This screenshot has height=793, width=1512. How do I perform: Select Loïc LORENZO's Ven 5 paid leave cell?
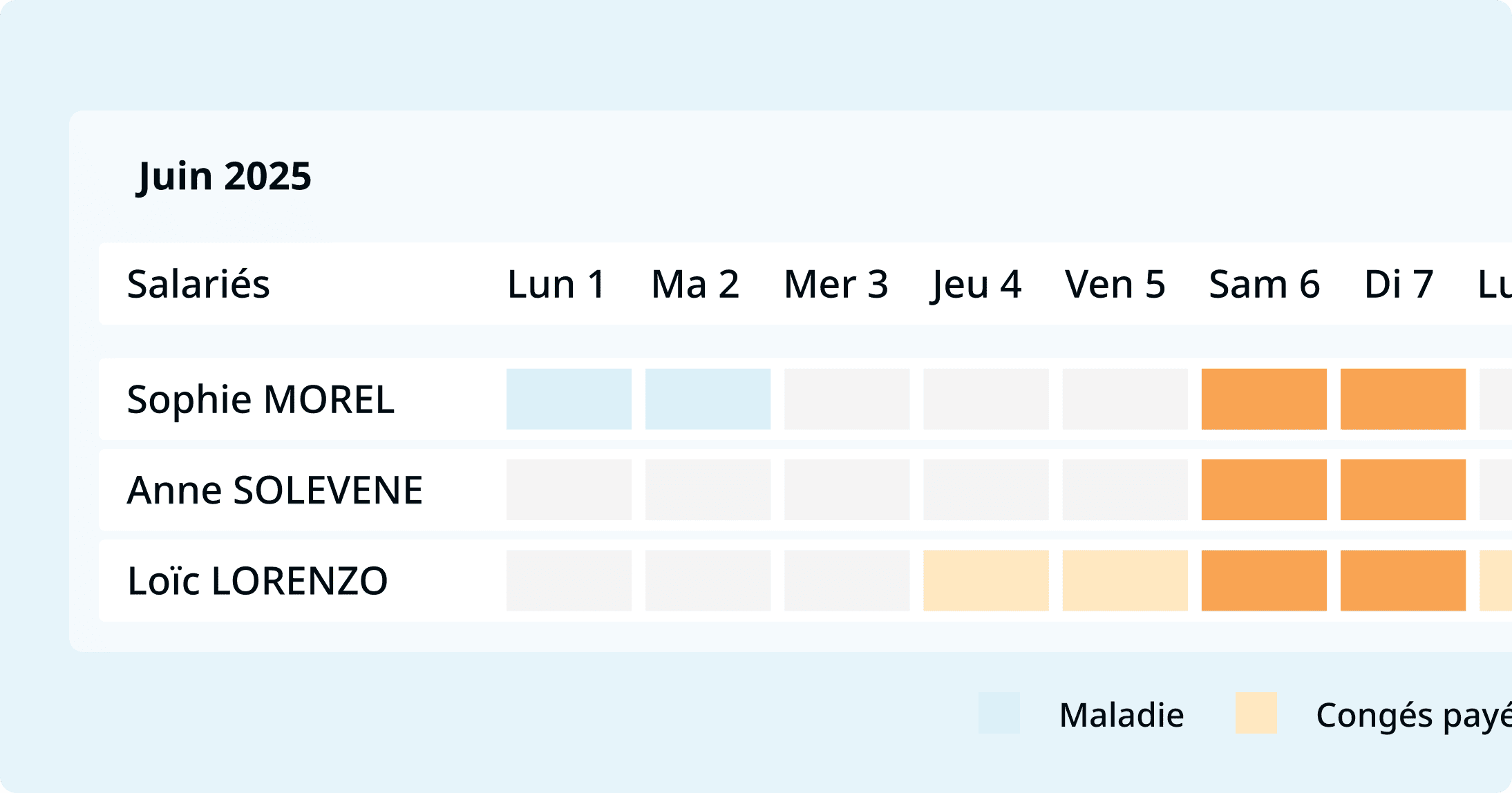pos(1125,580)
